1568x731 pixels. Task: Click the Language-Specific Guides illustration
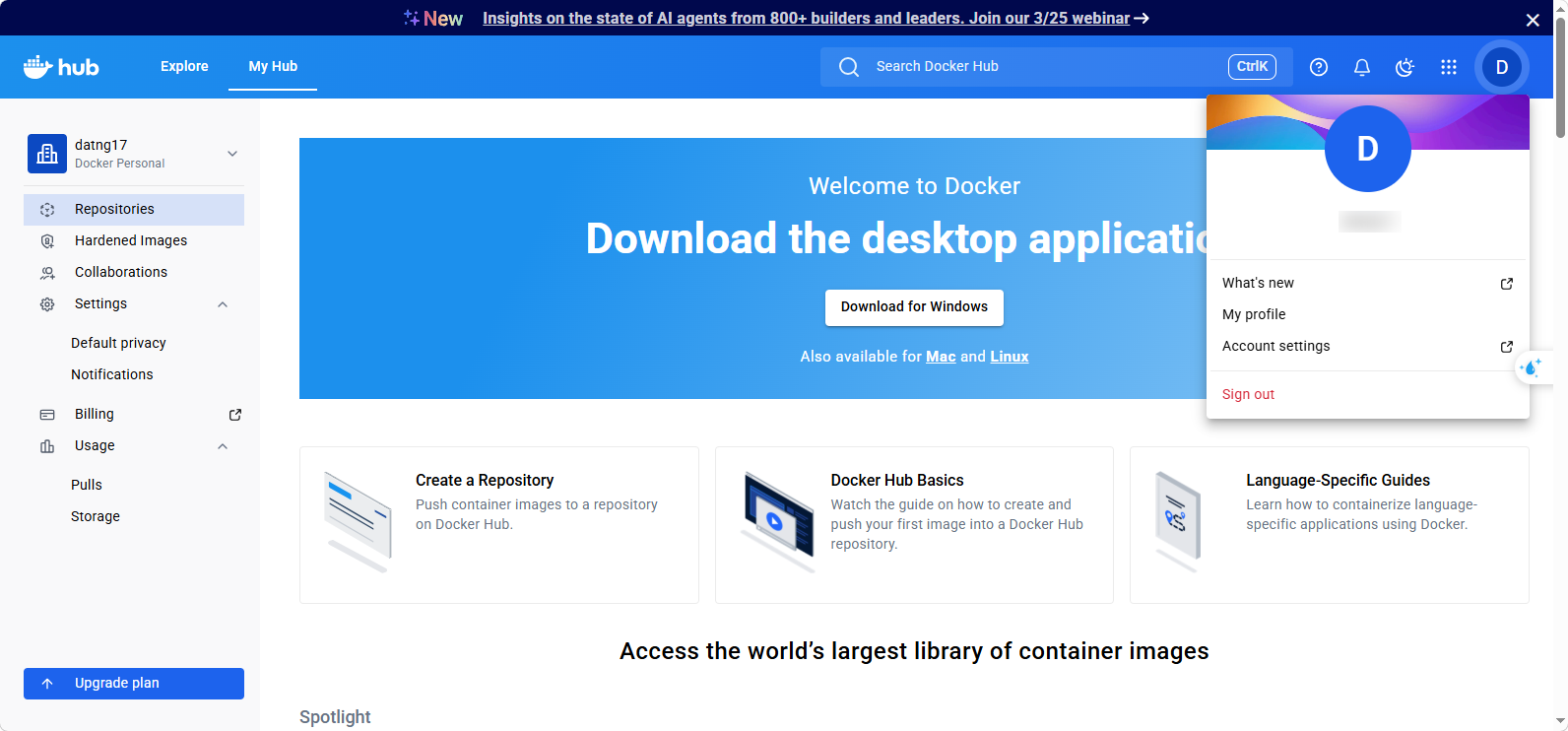coord(1179,521)
